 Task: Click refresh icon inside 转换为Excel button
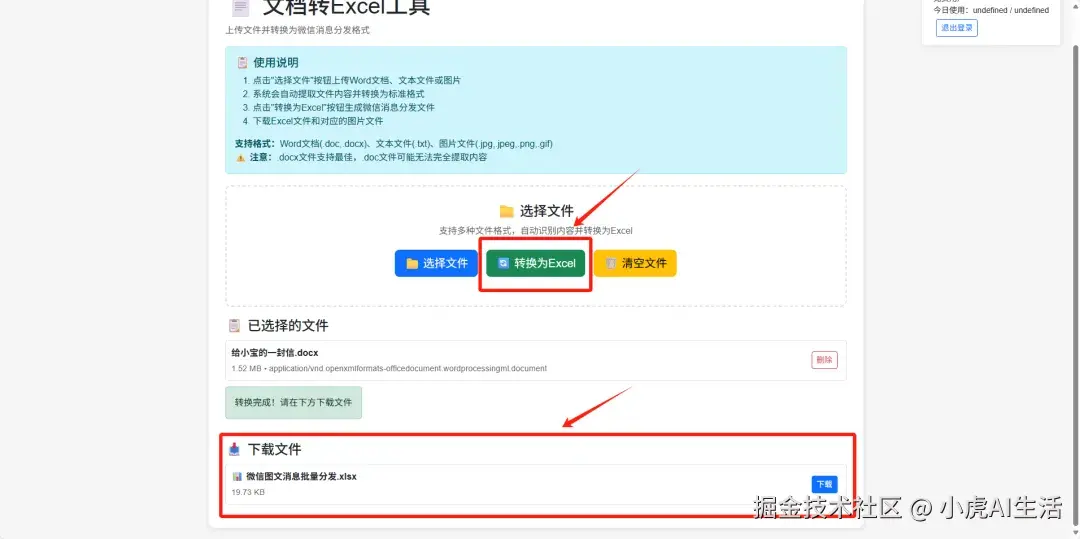pyautogui.click(x=503, y=264)
